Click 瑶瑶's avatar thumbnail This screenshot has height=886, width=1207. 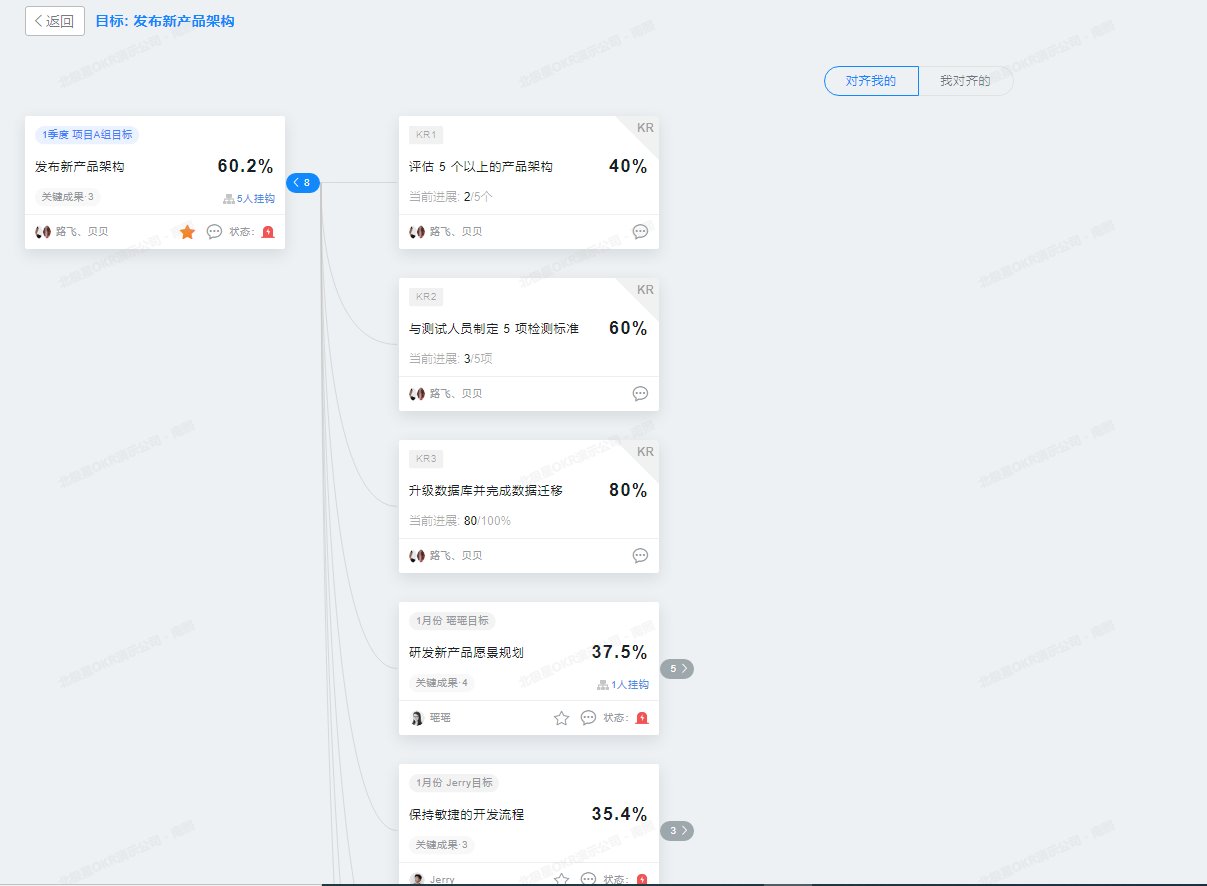(x=417, y=717)
